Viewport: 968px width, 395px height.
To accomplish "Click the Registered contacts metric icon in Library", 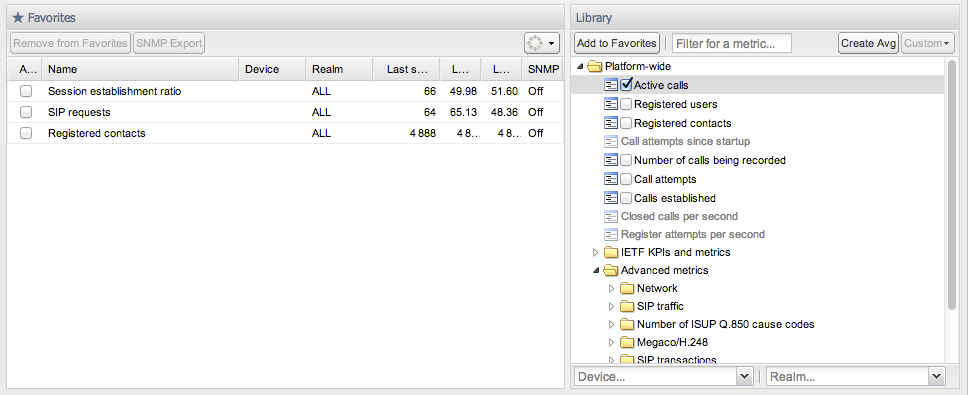I will tap(611, 123).
